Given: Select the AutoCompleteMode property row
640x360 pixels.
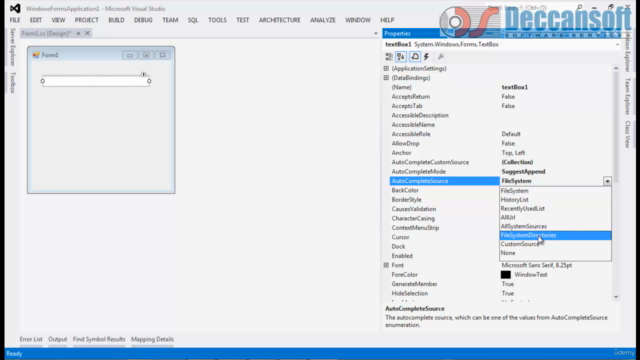Looking at the screenshot, I should (501, 172).
